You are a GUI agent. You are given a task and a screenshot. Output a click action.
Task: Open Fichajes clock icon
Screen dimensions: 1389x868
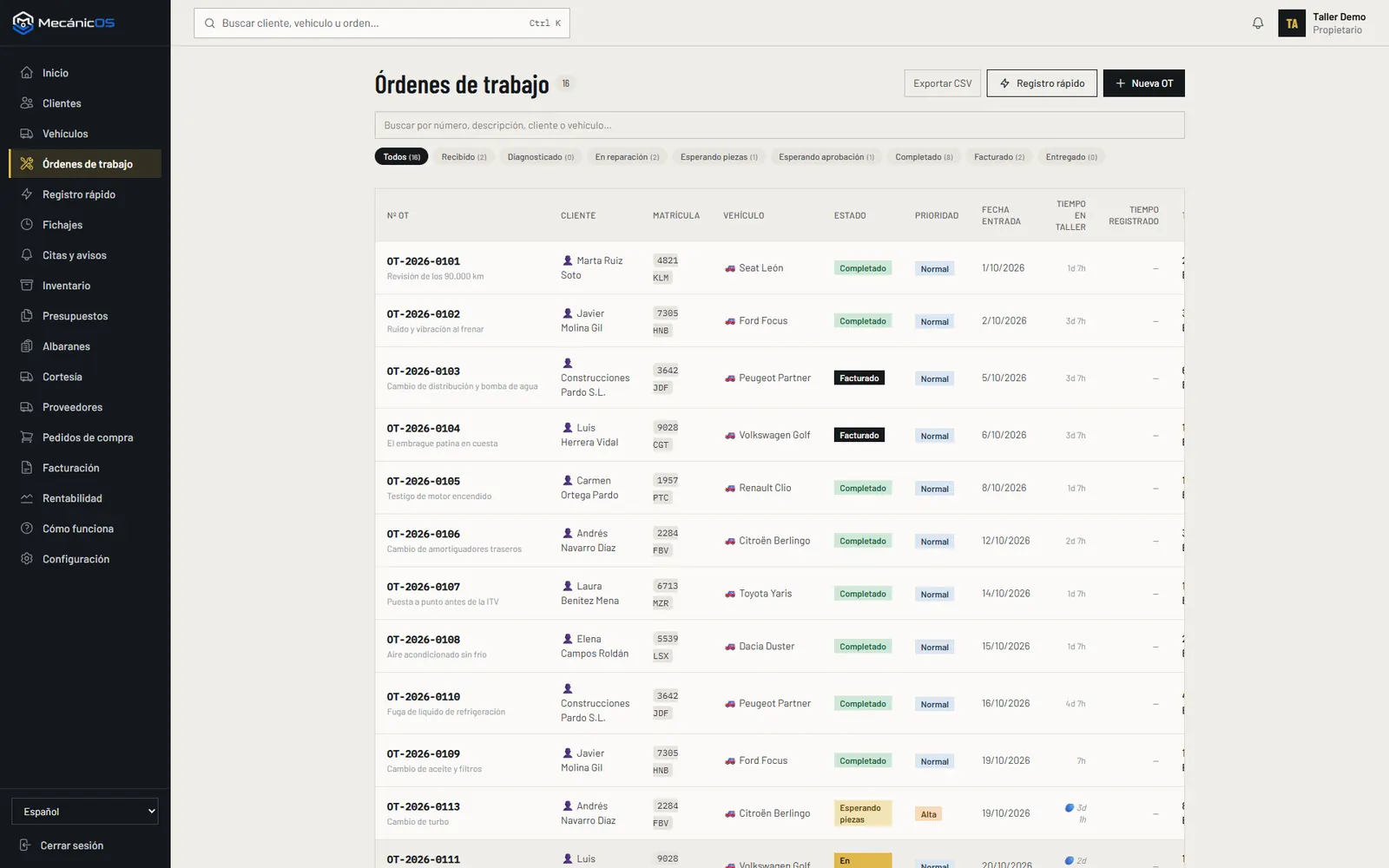click(27, 225)
